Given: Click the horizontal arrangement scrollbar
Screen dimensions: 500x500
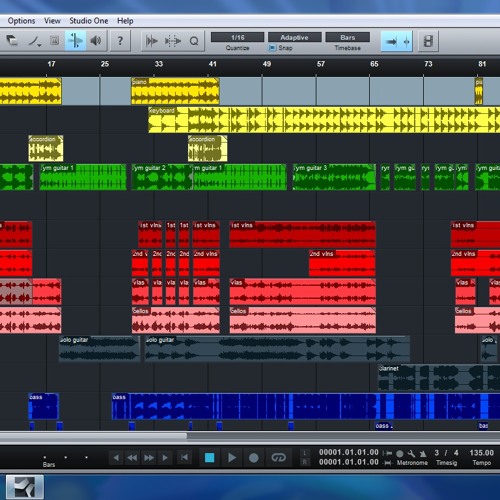Looking at the screenshot, I should [x=93, y=436].
